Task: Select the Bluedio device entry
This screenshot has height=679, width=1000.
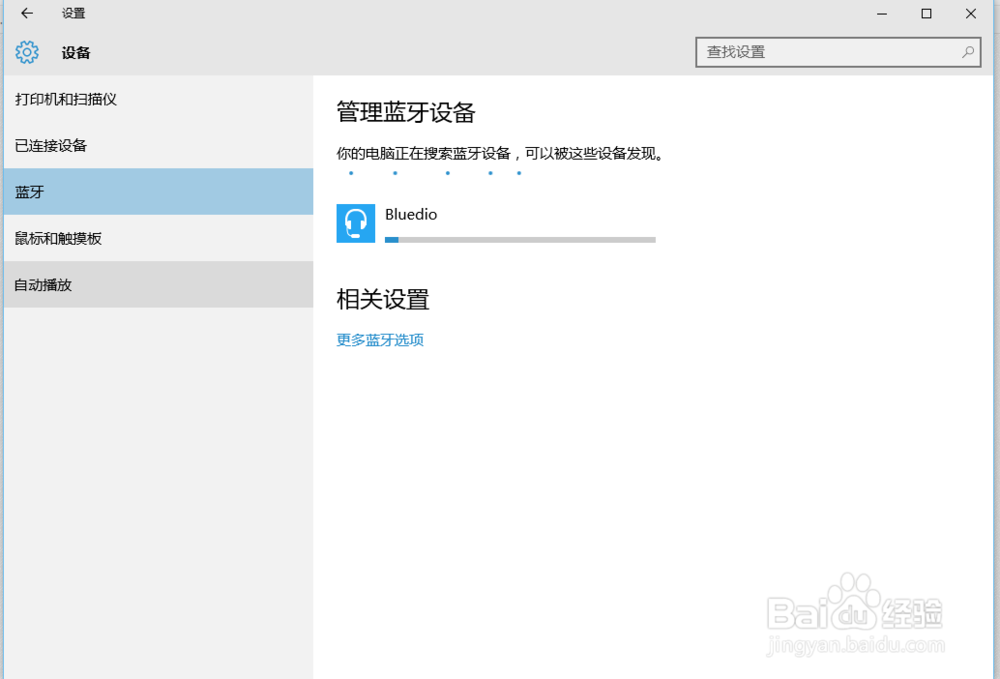Action: (450, 223)
